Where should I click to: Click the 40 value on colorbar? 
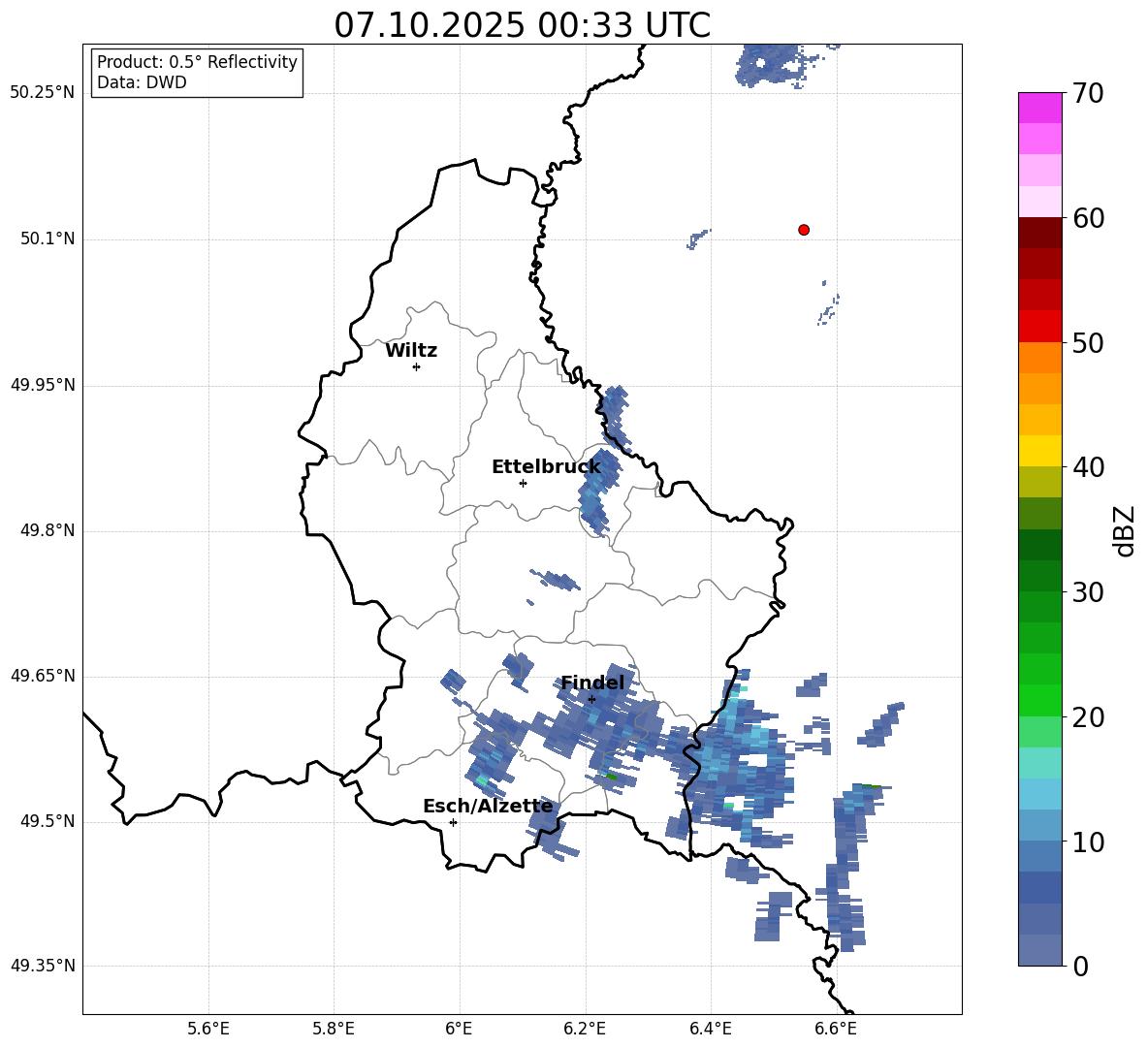tap(1088, 467)
